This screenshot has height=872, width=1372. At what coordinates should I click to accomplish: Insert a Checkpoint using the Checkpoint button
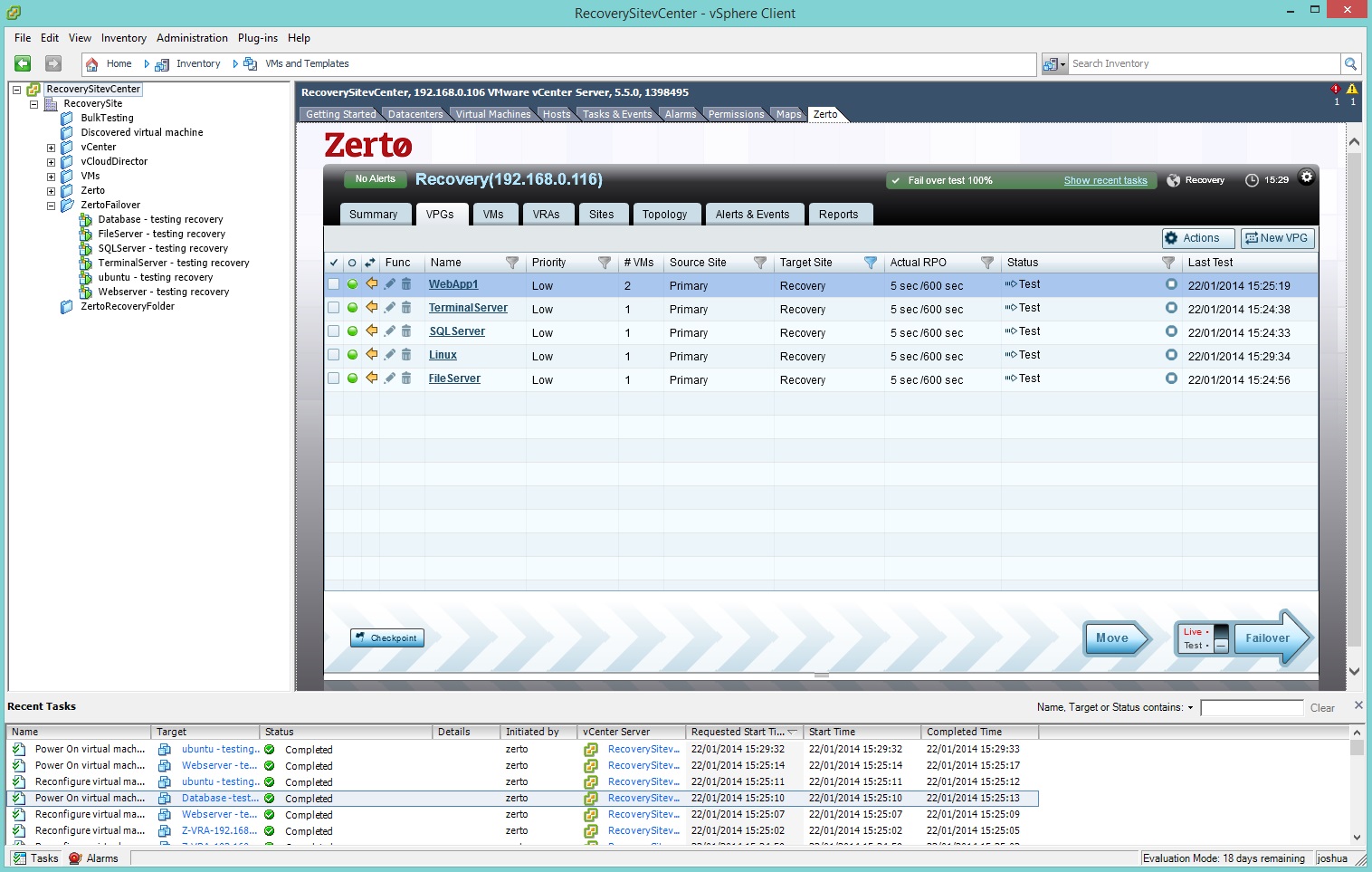point(386,637)
